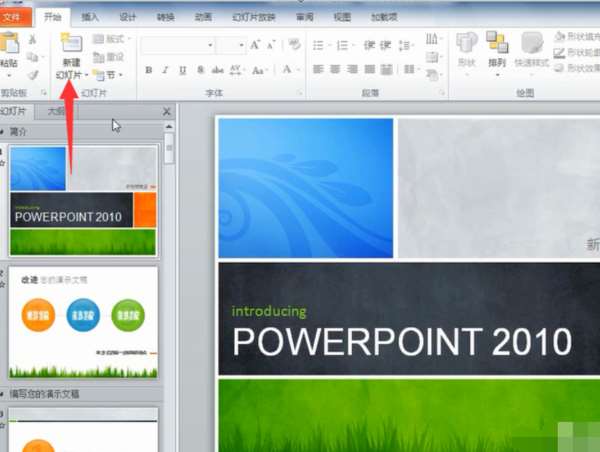Click the Arrange (排列) icon
Screen dimensions: 600x452
click(x=497, y=42)
